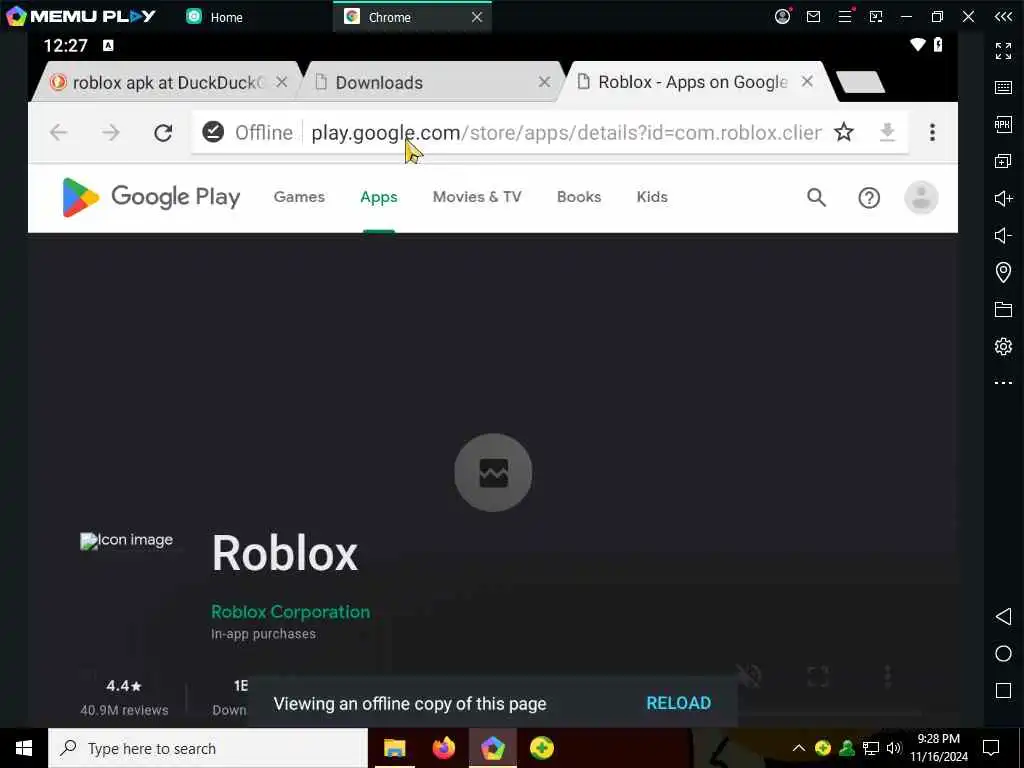Open File Explorer from taskbar
The height and width of the screenshot is (768, 1024).
394,748
